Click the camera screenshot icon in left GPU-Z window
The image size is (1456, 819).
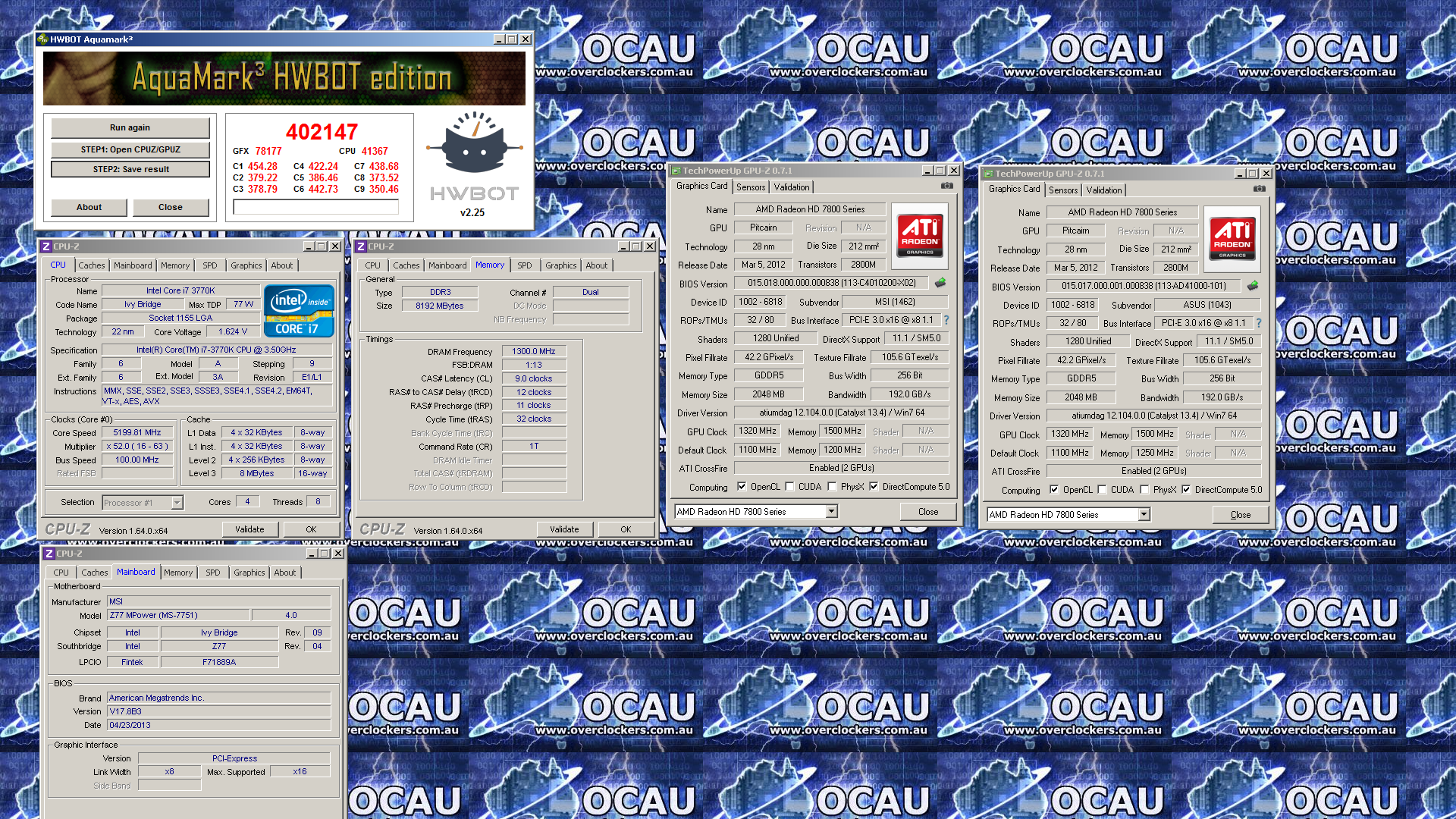click(x=947, y=186)
